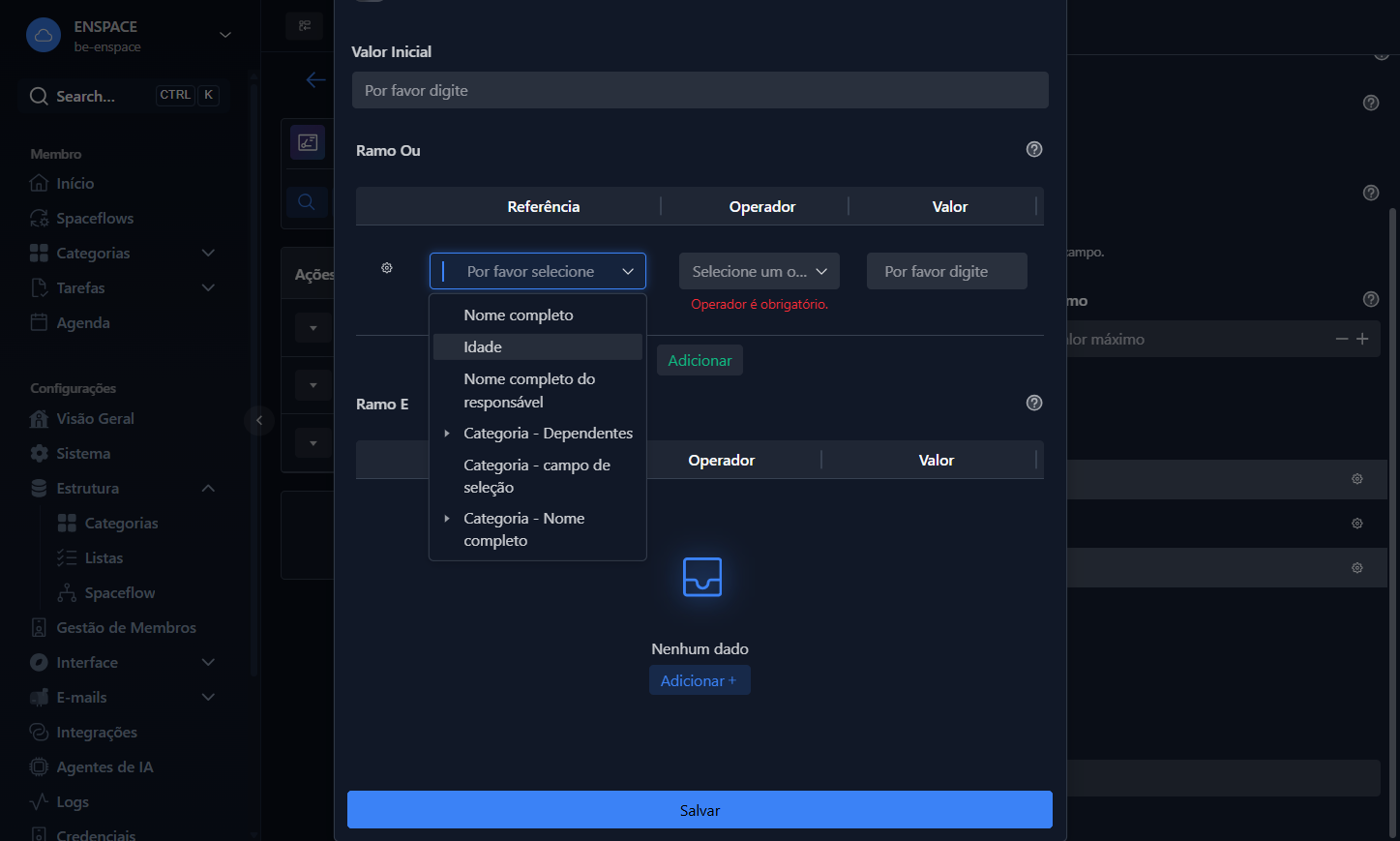This screenshot has width=1400, height=841.
Task: Expand the 'Categoria - Nome completo' arrow
Action: coord(447,519)
